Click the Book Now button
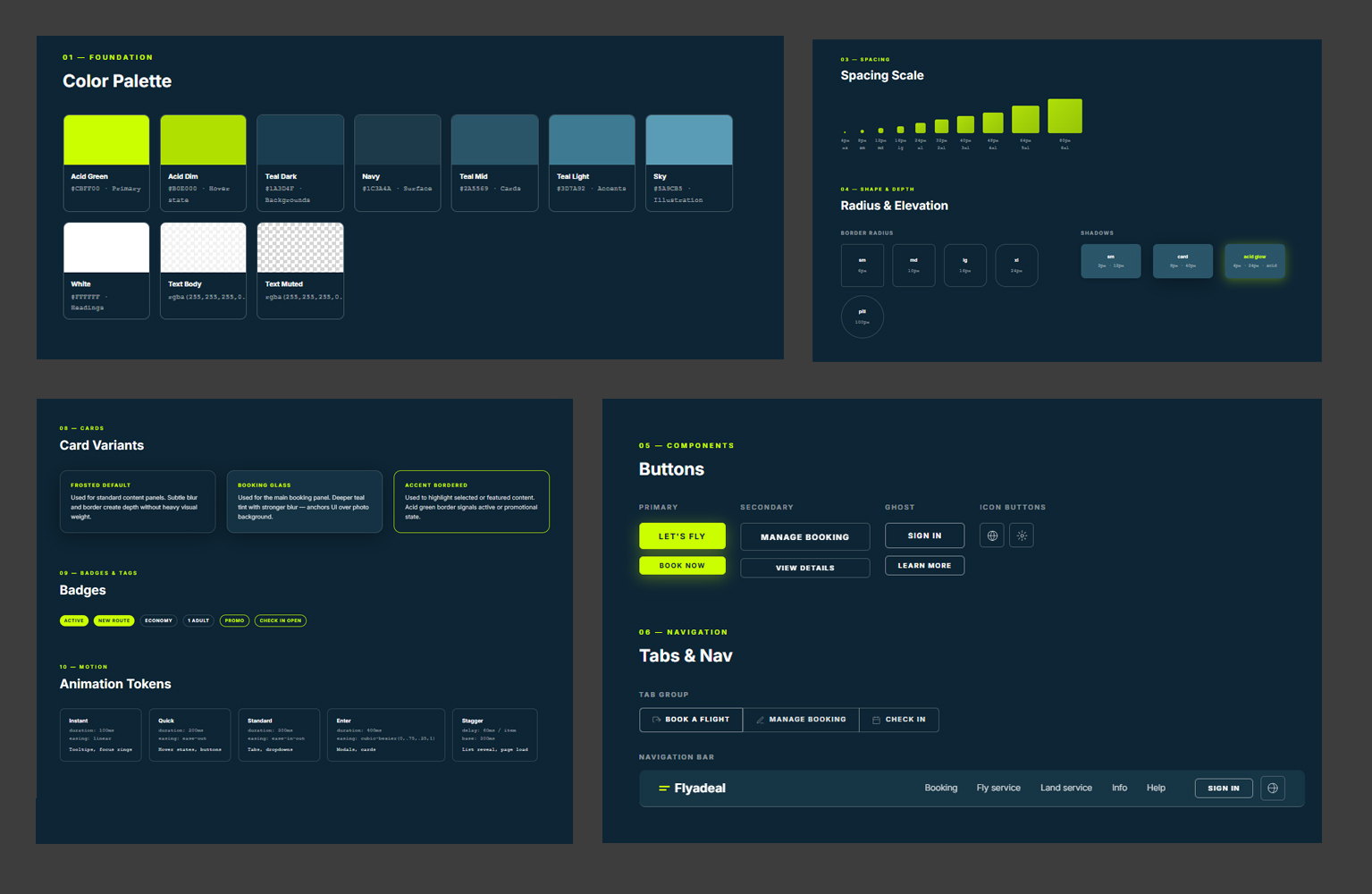Viewport: 1372px width, 894px height. pos(682,566)
